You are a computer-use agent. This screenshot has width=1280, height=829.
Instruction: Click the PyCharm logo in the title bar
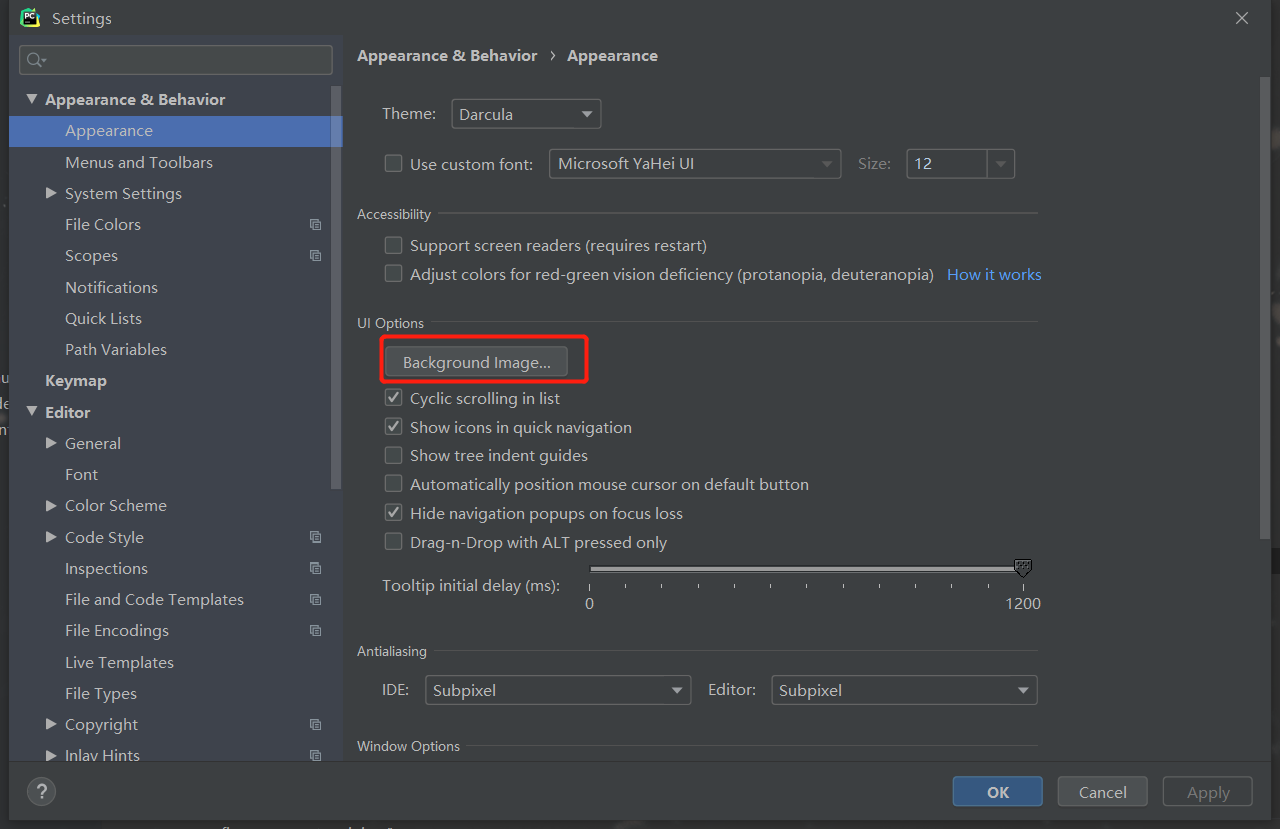click(x=29, y=17)
